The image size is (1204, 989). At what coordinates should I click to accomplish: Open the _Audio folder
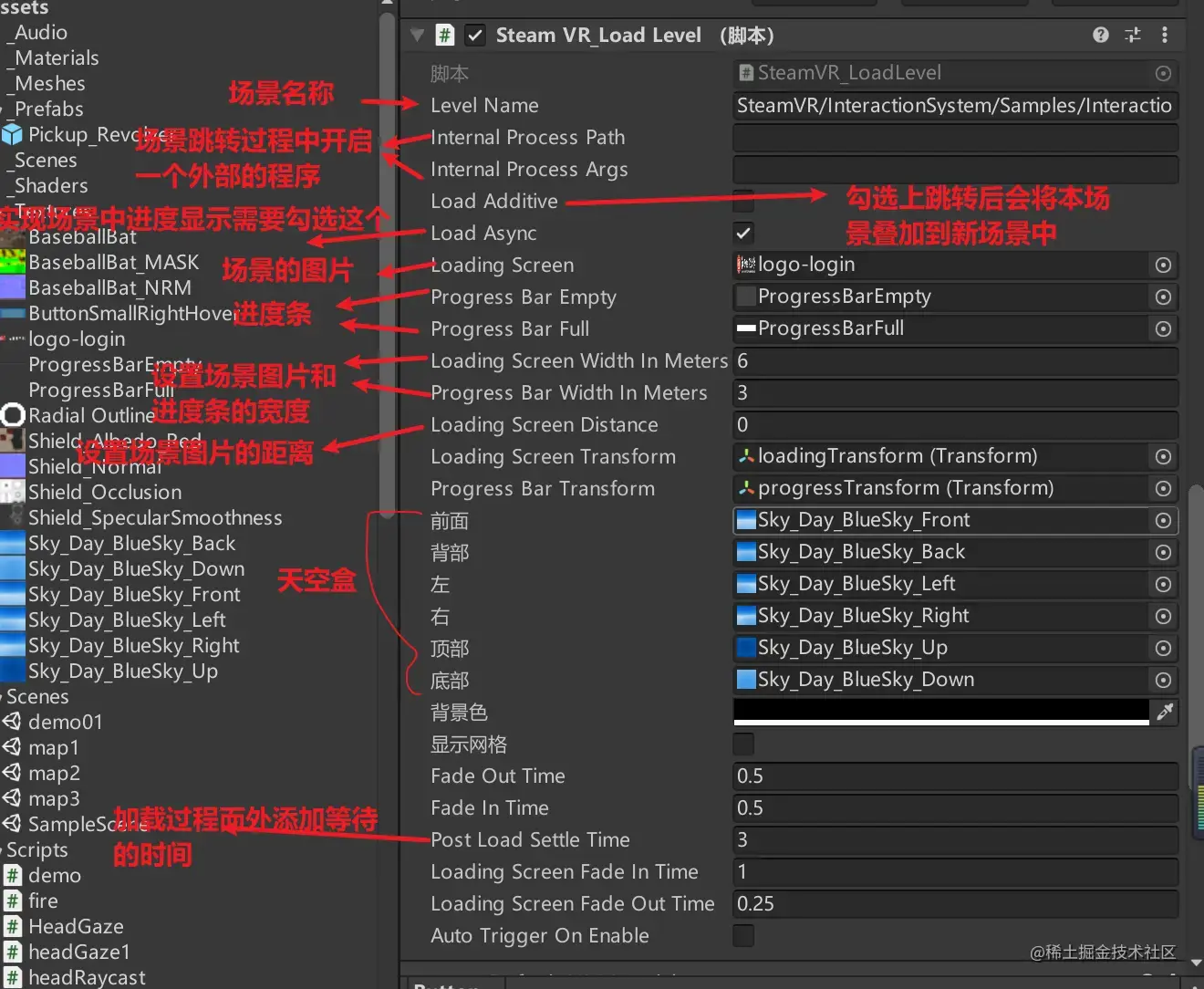tap(36, 32)
